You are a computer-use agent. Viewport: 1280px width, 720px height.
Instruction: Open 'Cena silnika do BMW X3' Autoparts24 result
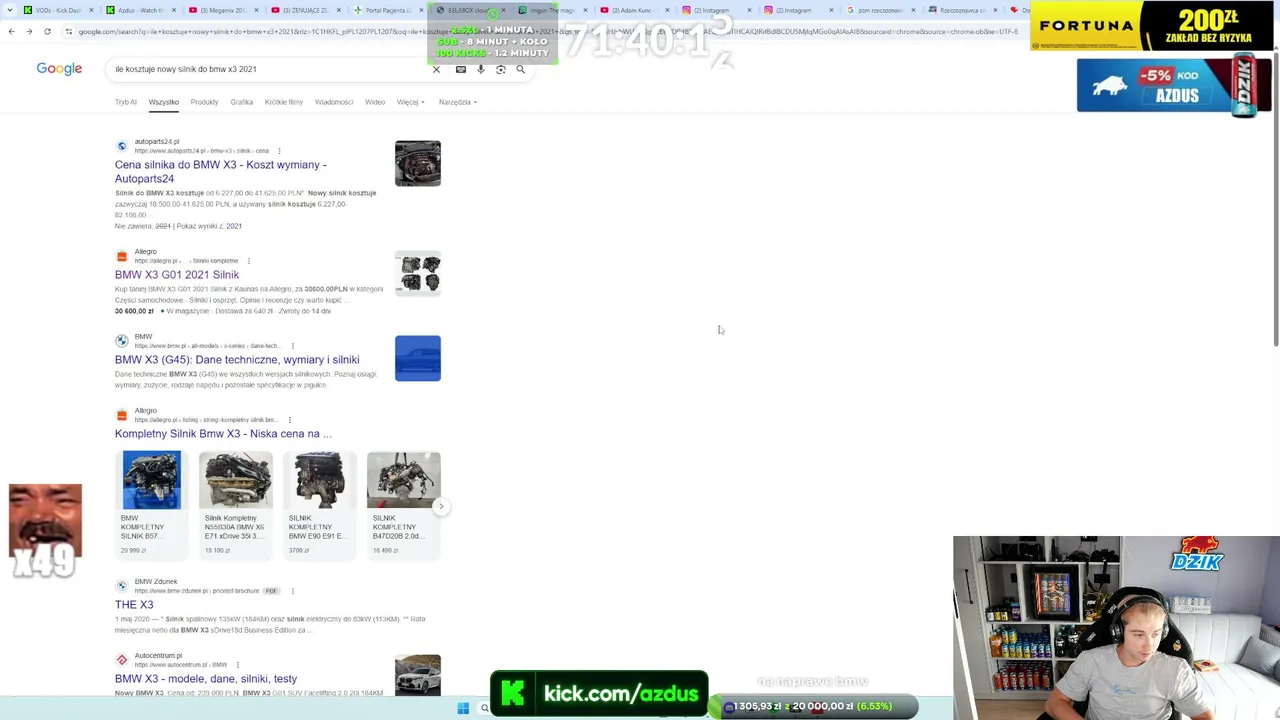(x=220, y=171)
